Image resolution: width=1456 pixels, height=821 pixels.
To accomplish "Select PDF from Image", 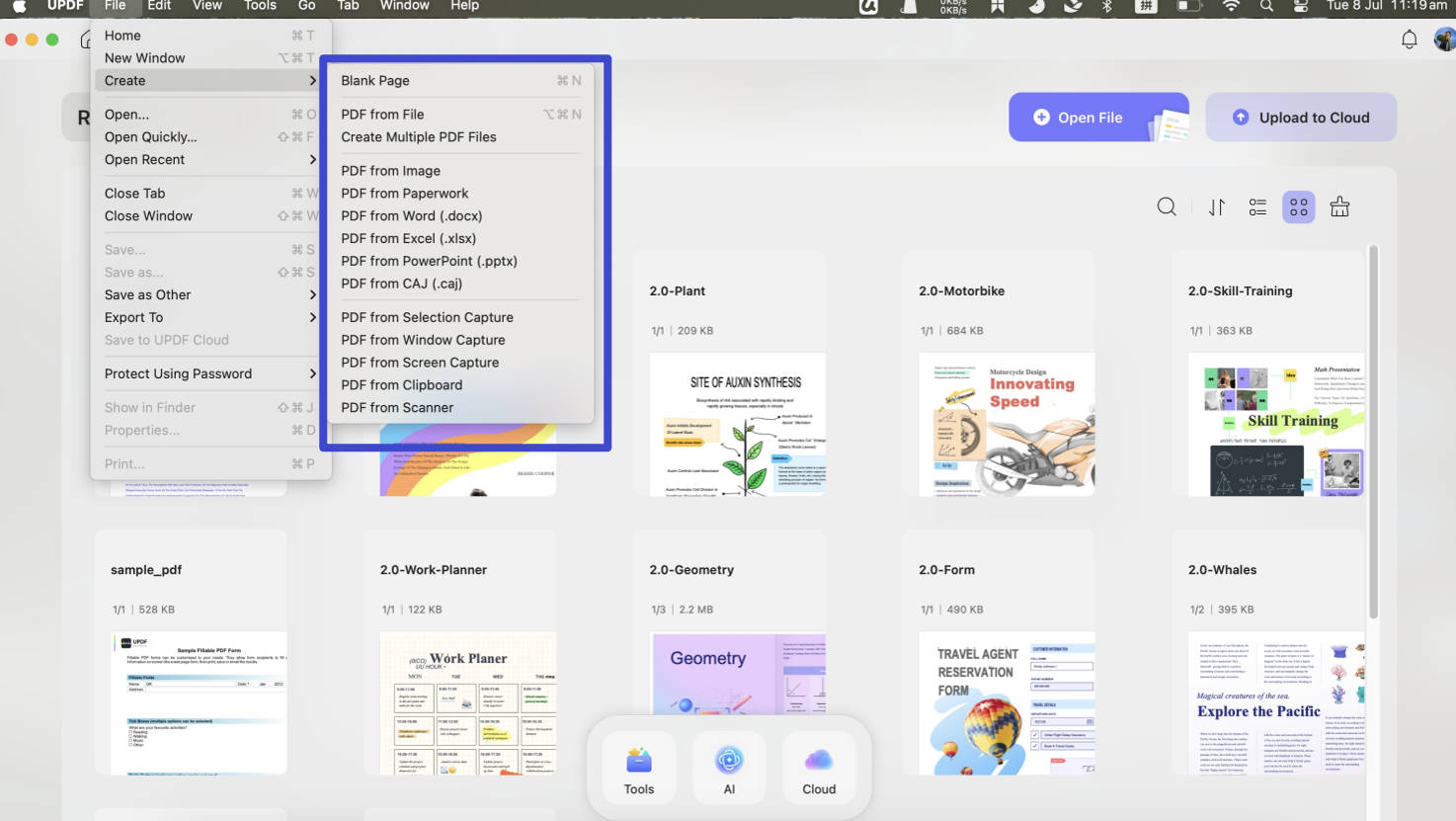I will click(460, 171).
